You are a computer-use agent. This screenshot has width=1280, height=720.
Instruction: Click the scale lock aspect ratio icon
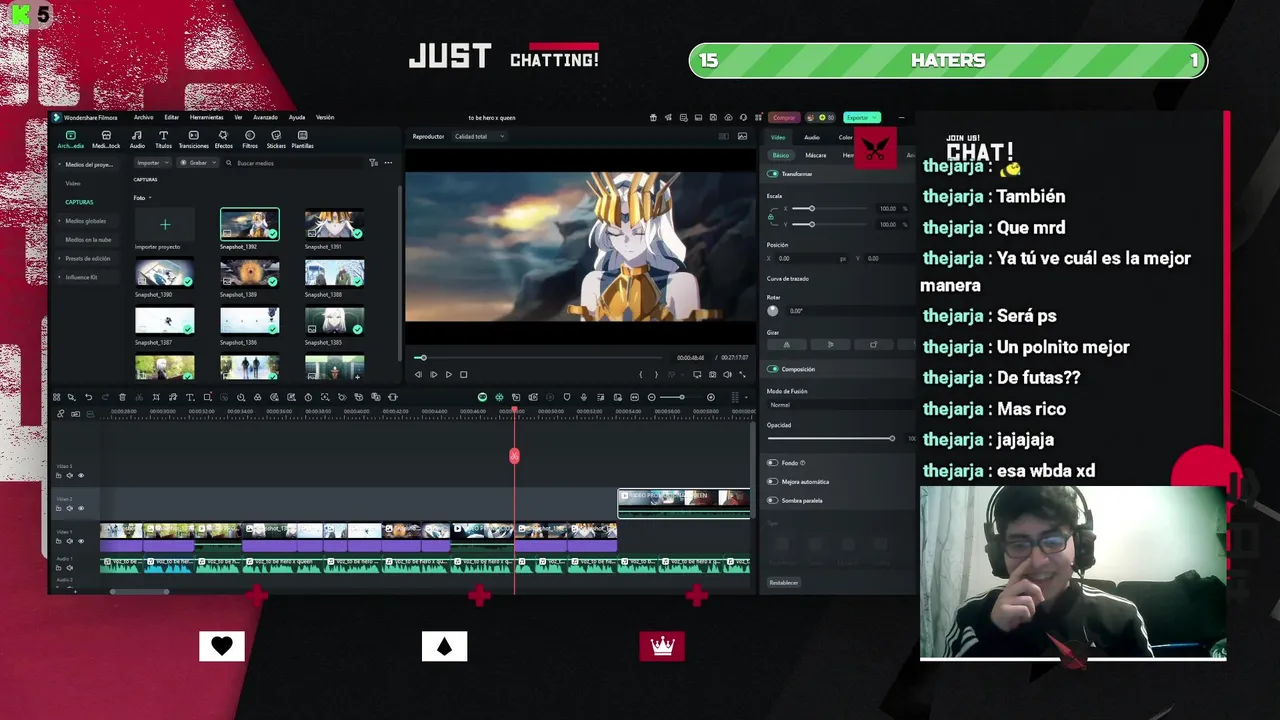coord(771,216)
